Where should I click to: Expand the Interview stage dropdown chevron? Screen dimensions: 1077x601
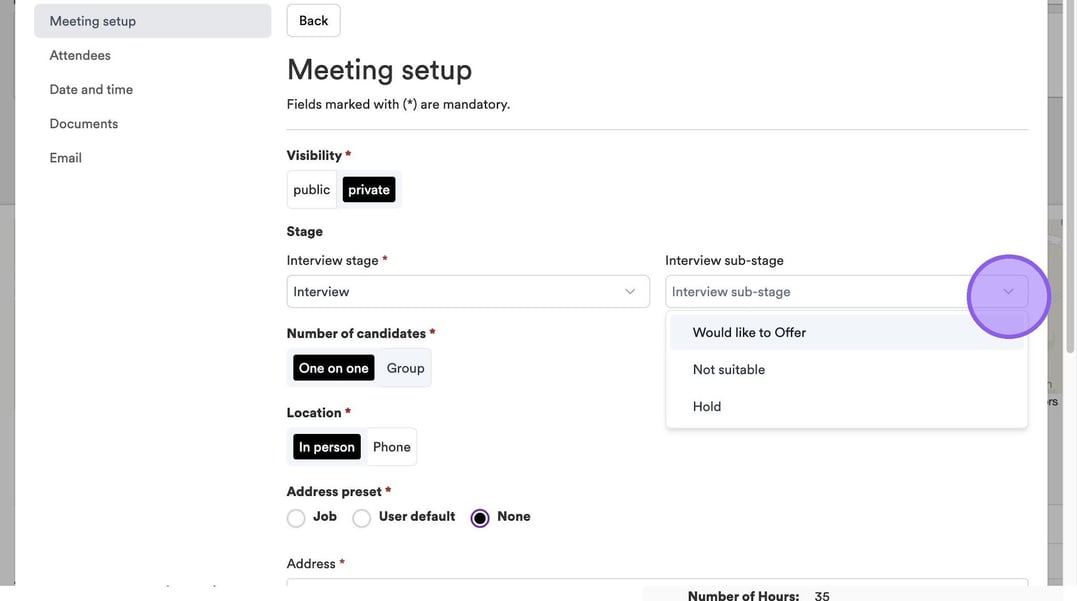pos(630,292)
